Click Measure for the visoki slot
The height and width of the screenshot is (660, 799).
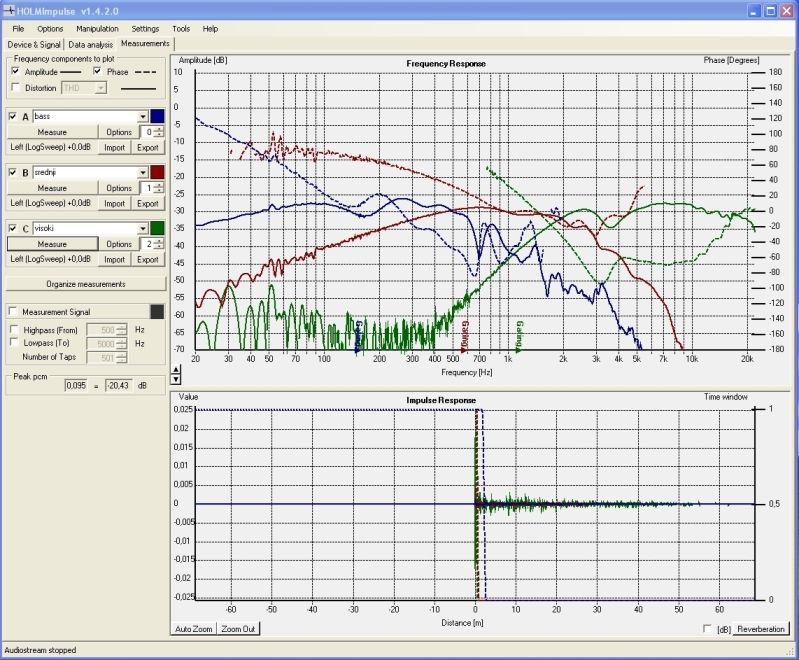tap(52, 244)
